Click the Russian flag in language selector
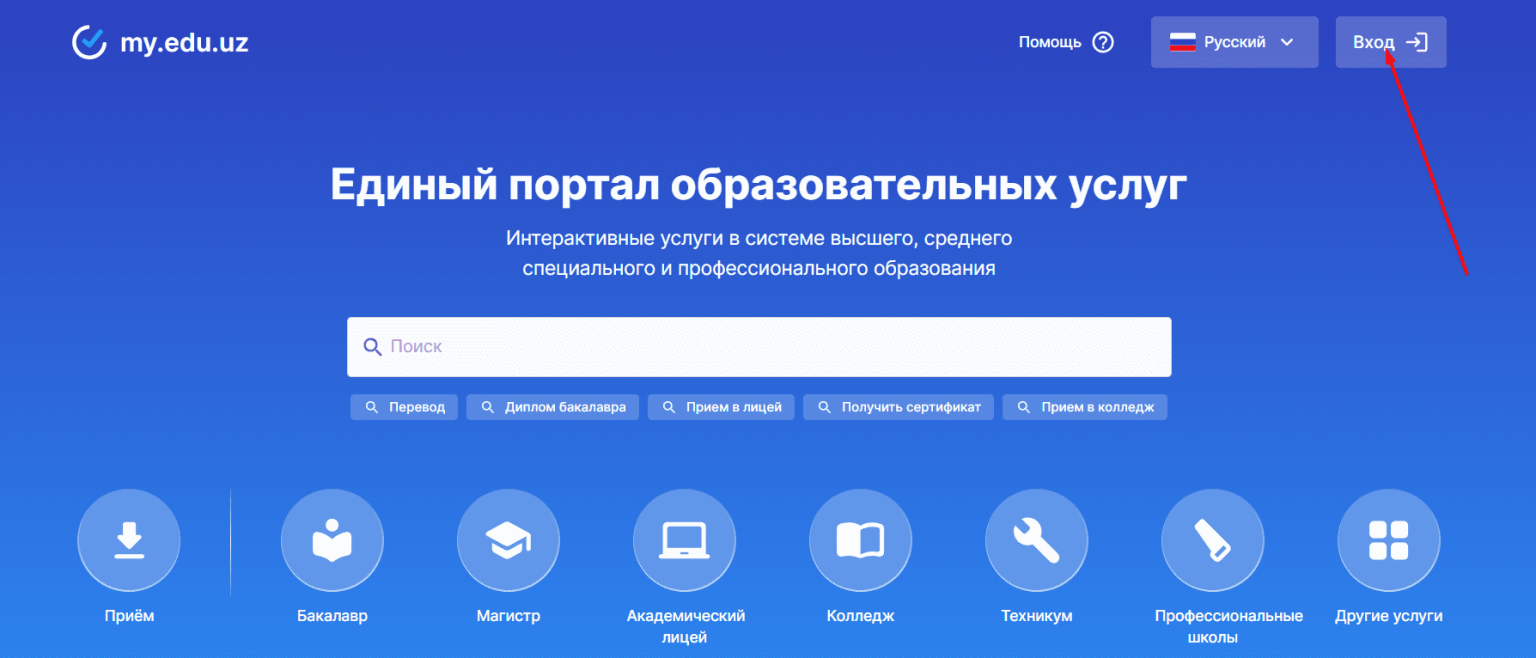The height and width of the screenshot is (658, 1536). [1182, 42]
